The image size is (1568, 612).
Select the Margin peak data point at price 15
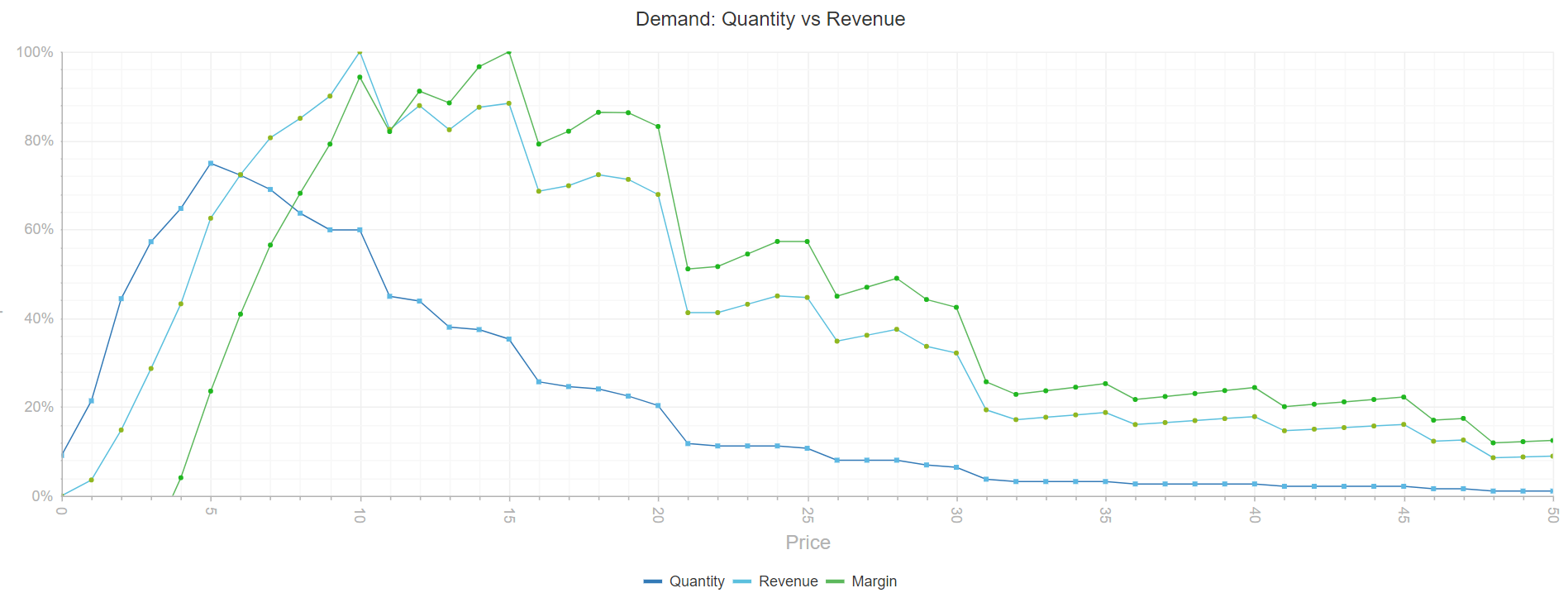tap(508, 52)
